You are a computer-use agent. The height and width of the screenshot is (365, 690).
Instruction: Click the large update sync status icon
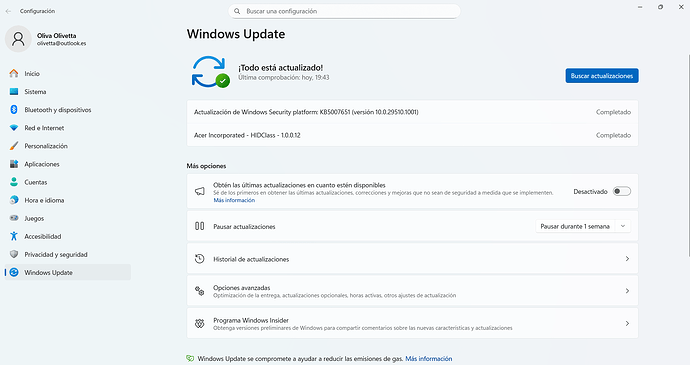(210, 72)
